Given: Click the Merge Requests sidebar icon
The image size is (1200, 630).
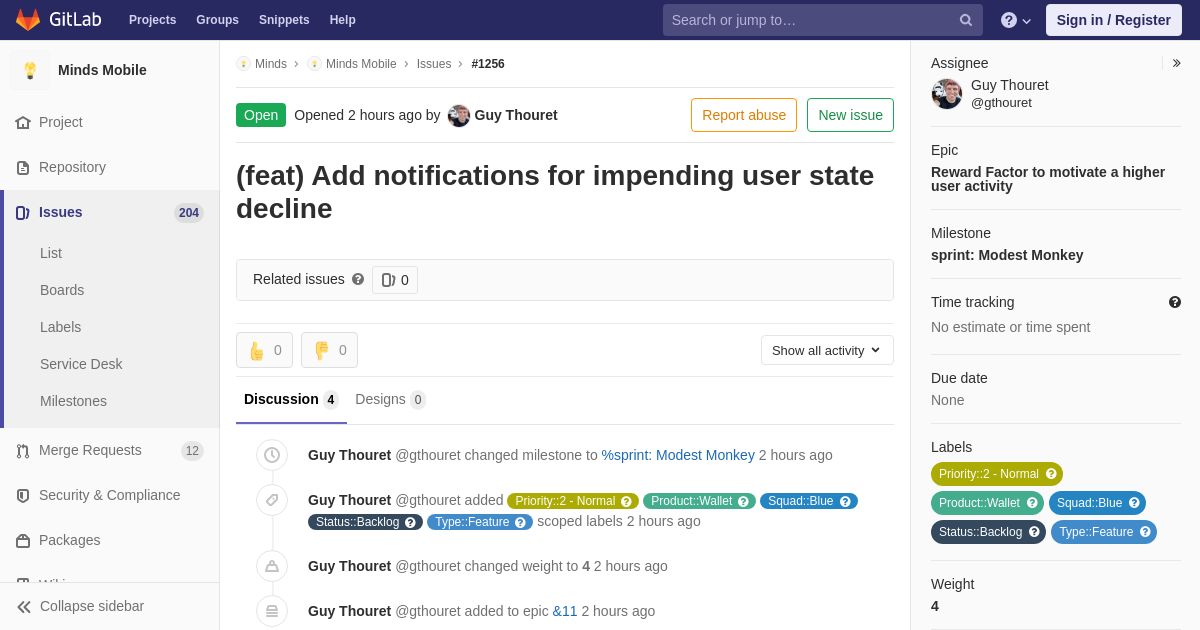Looking at the screenshot, I should tap(23, 450).
